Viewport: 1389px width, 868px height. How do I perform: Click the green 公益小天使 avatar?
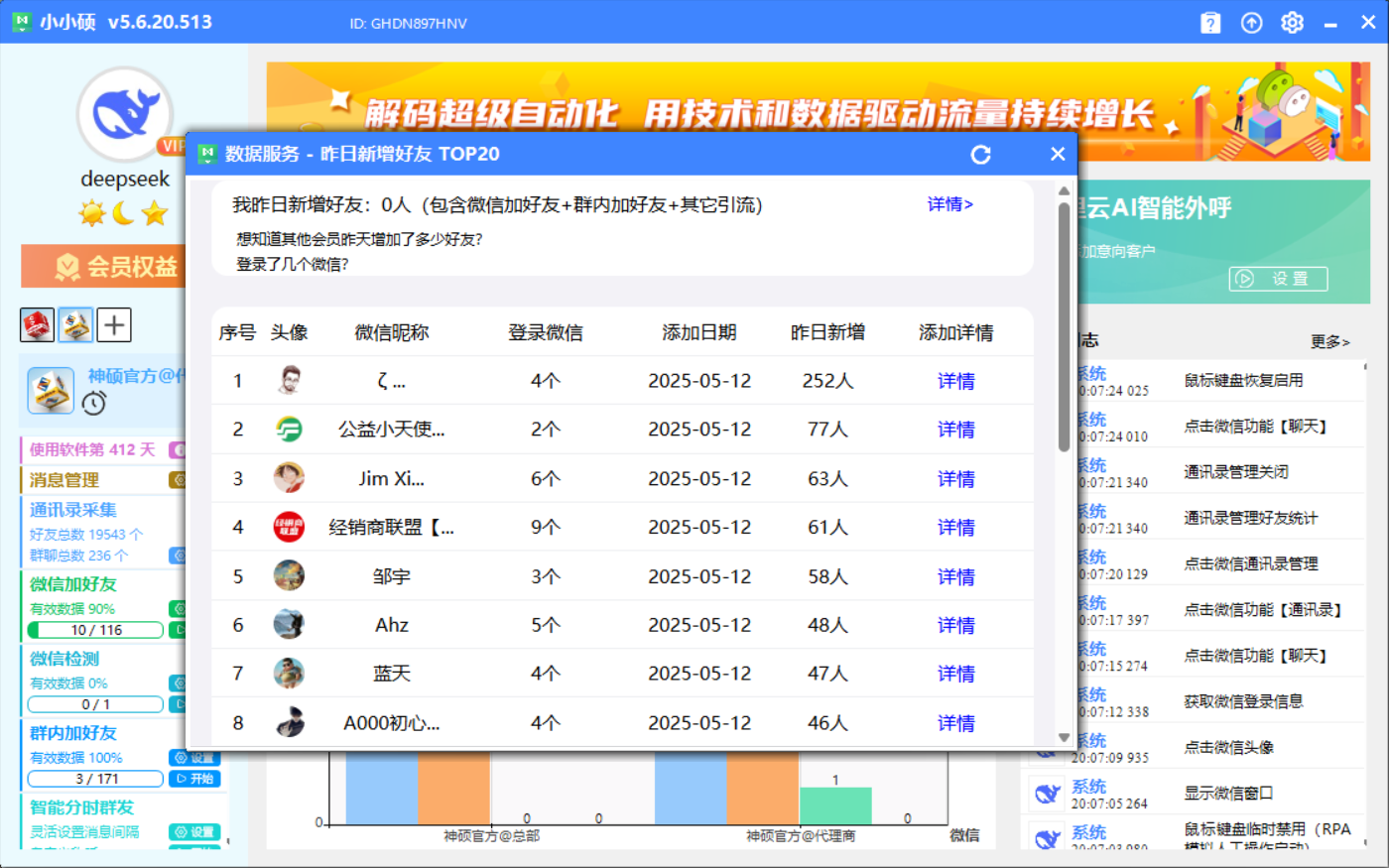(x=289, y=429)
